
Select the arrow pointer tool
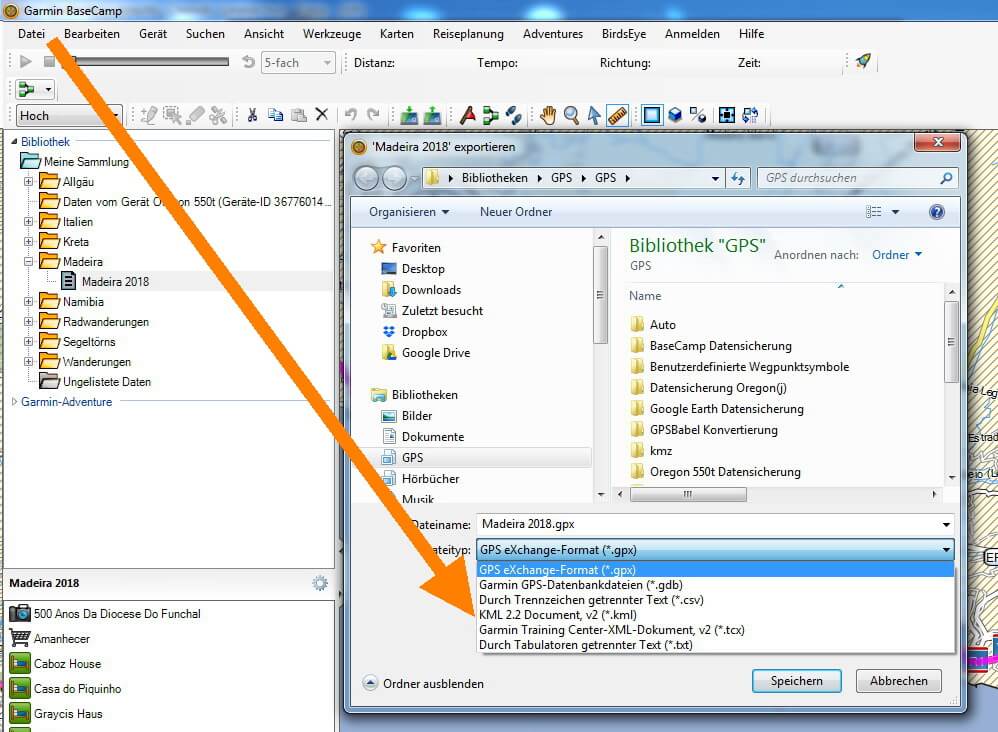[x=594, y=115]
